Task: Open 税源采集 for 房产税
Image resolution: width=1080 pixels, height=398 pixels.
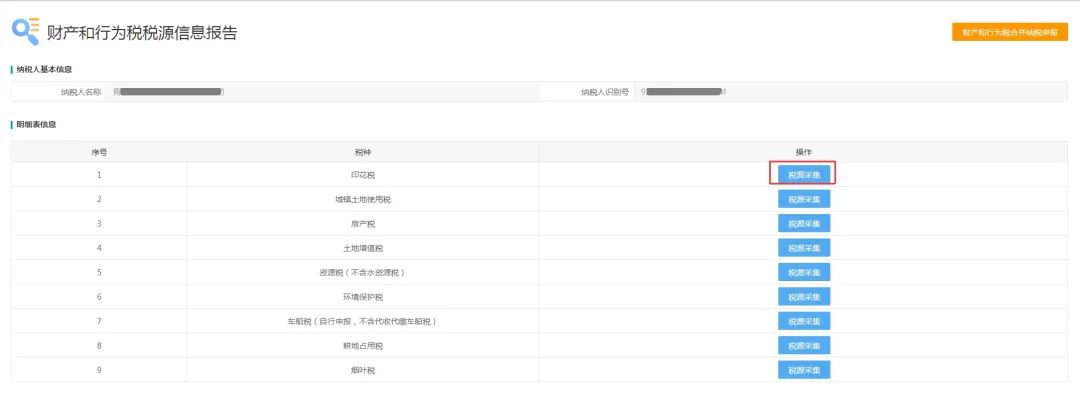Action: [x=804, y=224]
